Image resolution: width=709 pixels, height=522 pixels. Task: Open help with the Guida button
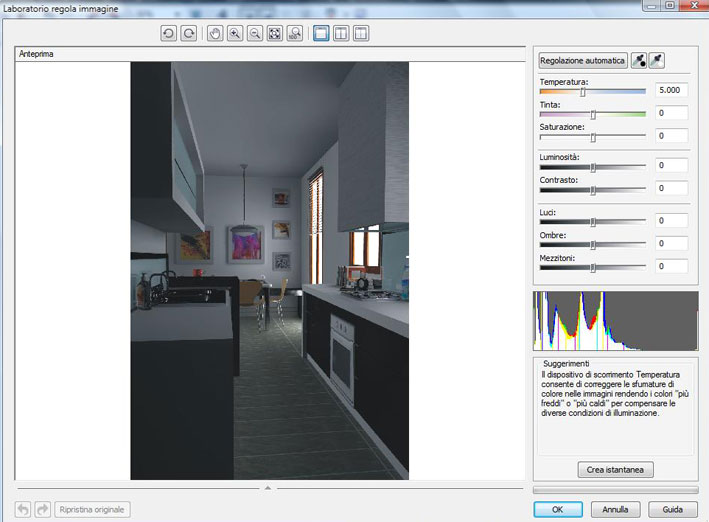pyautogui.click(x=672, y=509)
